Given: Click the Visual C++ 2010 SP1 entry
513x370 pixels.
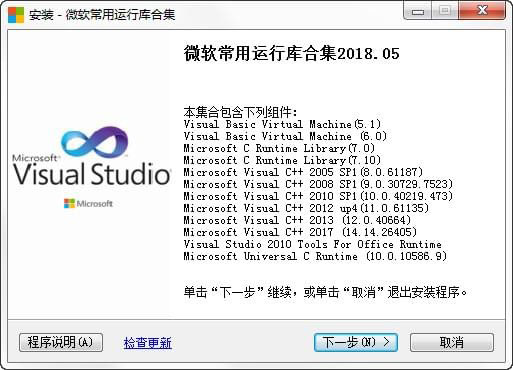Looking at the screenshot, I should pyautogui.click(x=318, y=196).
